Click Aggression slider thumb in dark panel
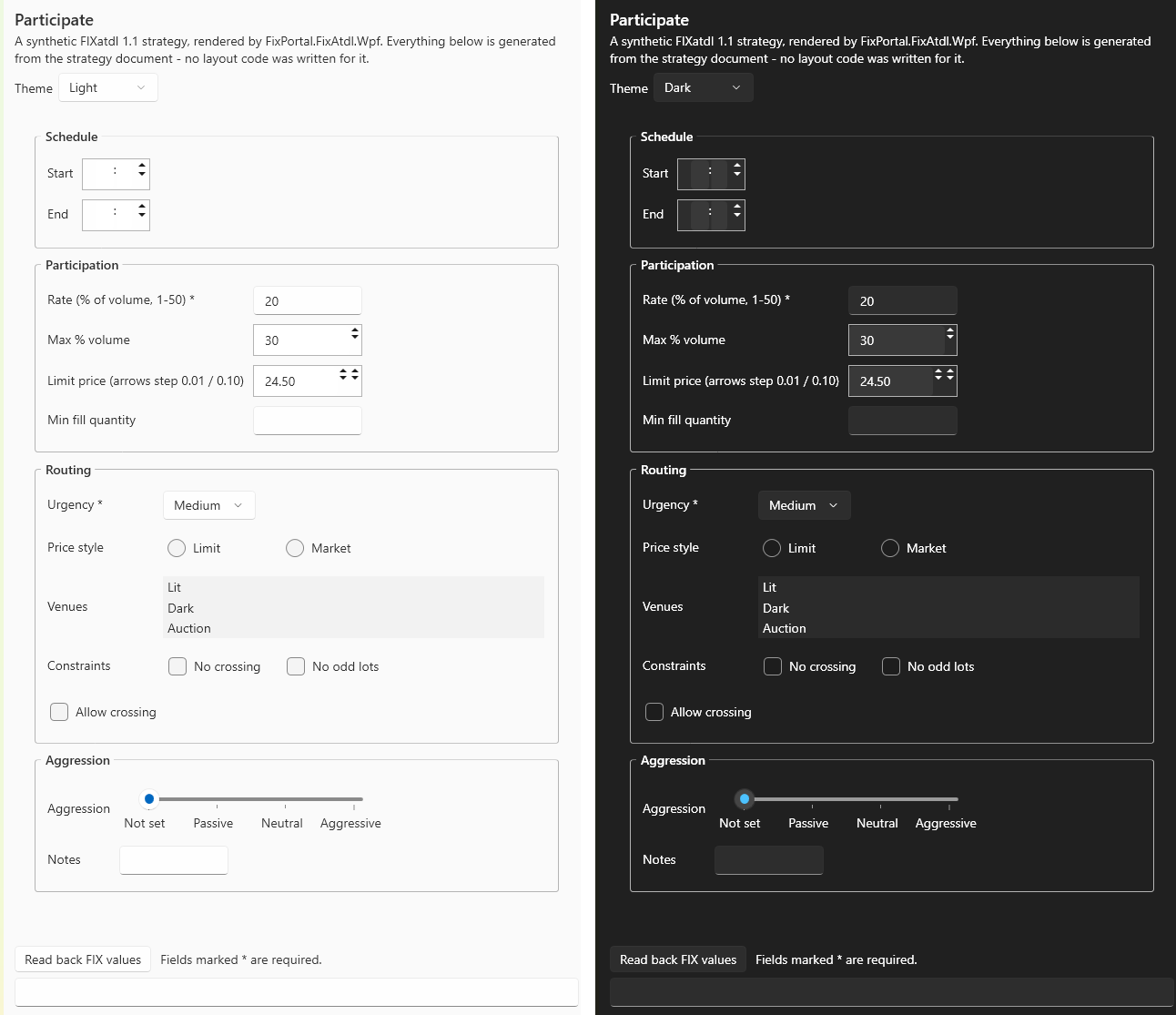The image size is (1176, 1015). point(745,798)
